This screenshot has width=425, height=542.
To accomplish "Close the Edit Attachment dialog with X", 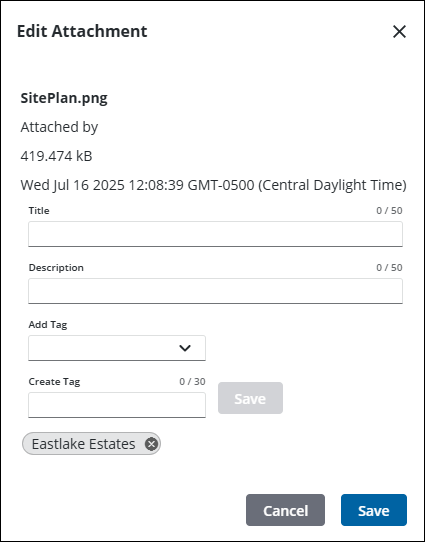I will pyautogui.click(x=399, y=31).
